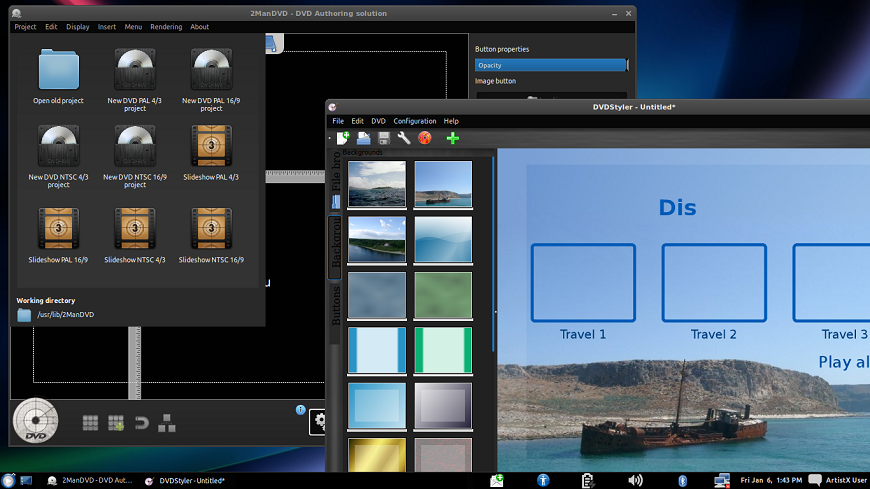Click the magnet snap icon in 2ManDVD
Viewport: 870px width, 489px height.
pos(141,423)
